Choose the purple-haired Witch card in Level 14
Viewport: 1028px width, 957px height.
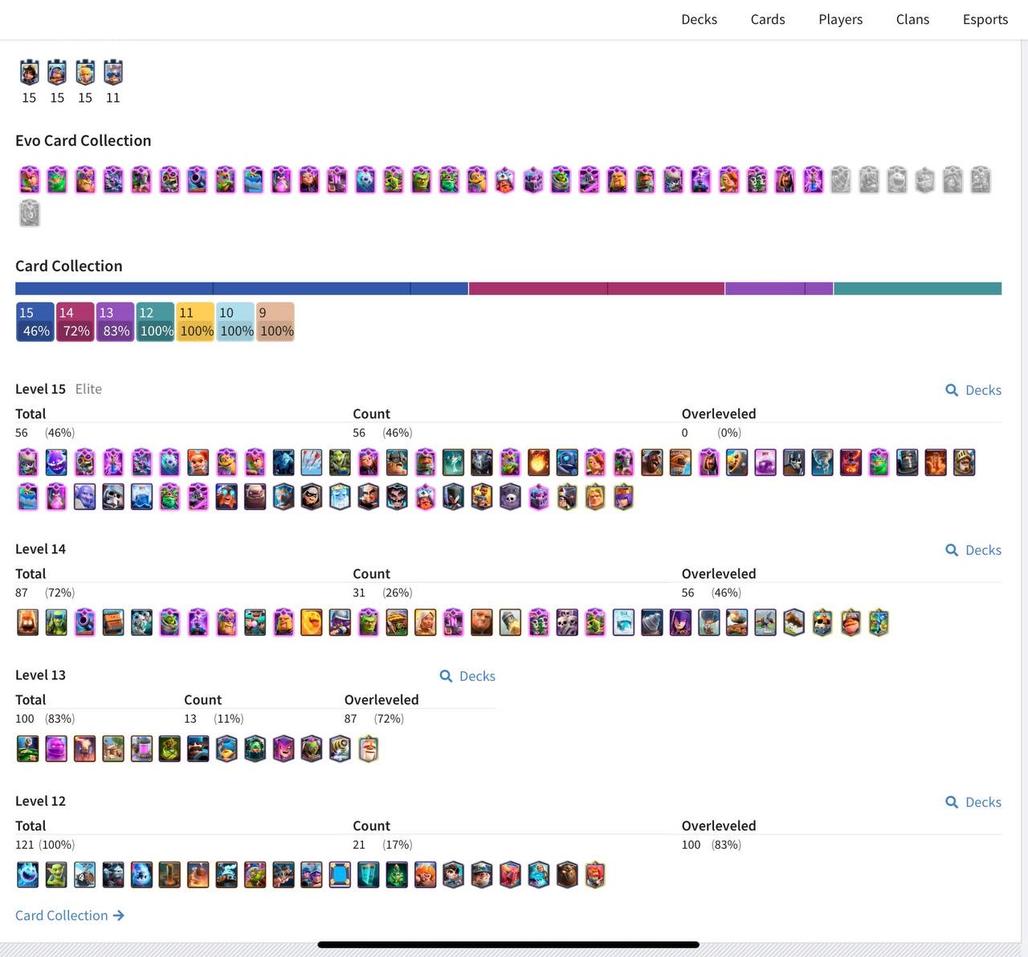(x=680, y=623)
